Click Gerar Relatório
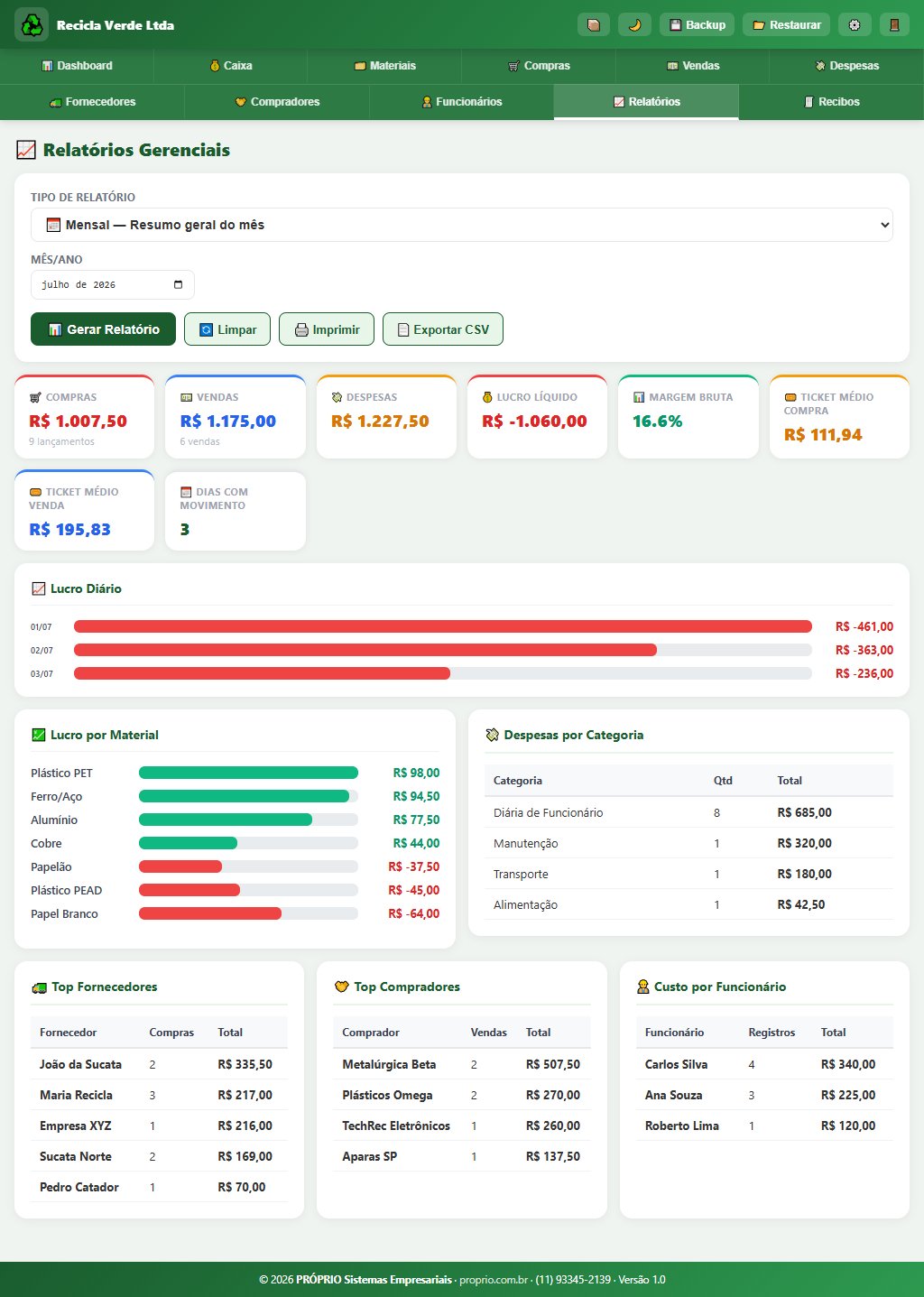This screenshot has width=924, height=1297. tap(103, 329)
